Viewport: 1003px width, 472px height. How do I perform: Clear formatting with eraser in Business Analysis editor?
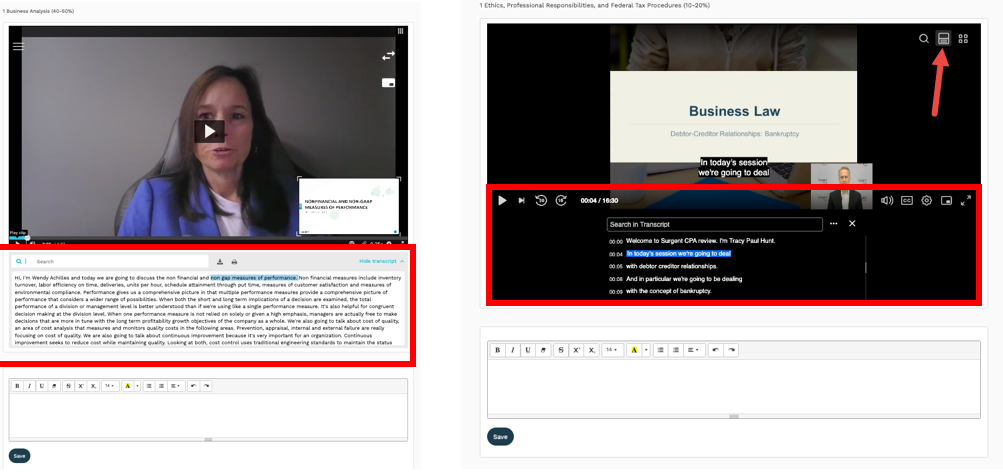(x=54, y=386)
